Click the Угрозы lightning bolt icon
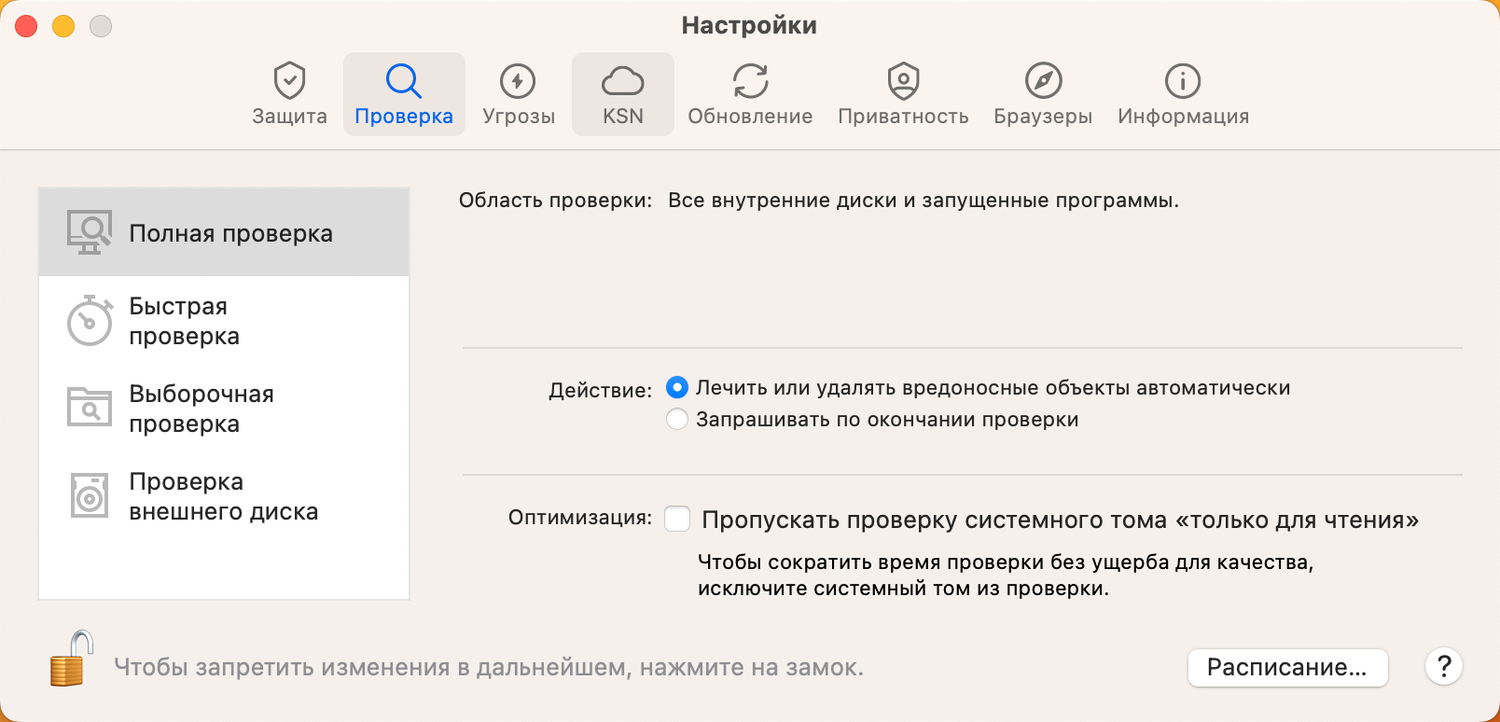 point(518,80)
